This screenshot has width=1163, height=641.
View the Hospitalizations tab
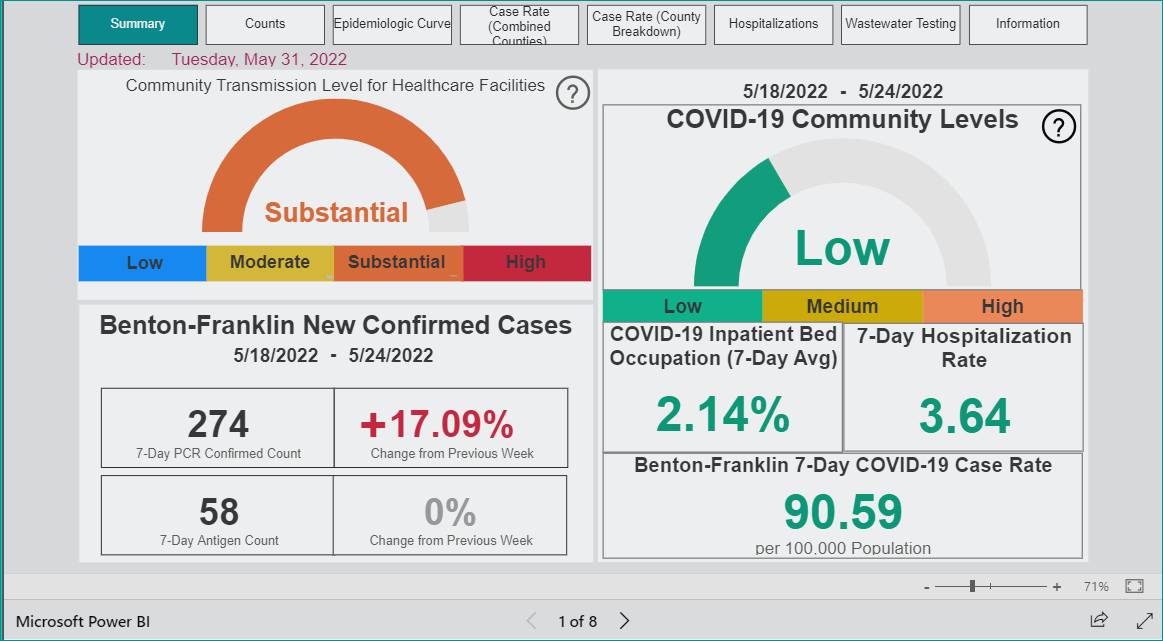pyautogui.click(x=774, y=24)
